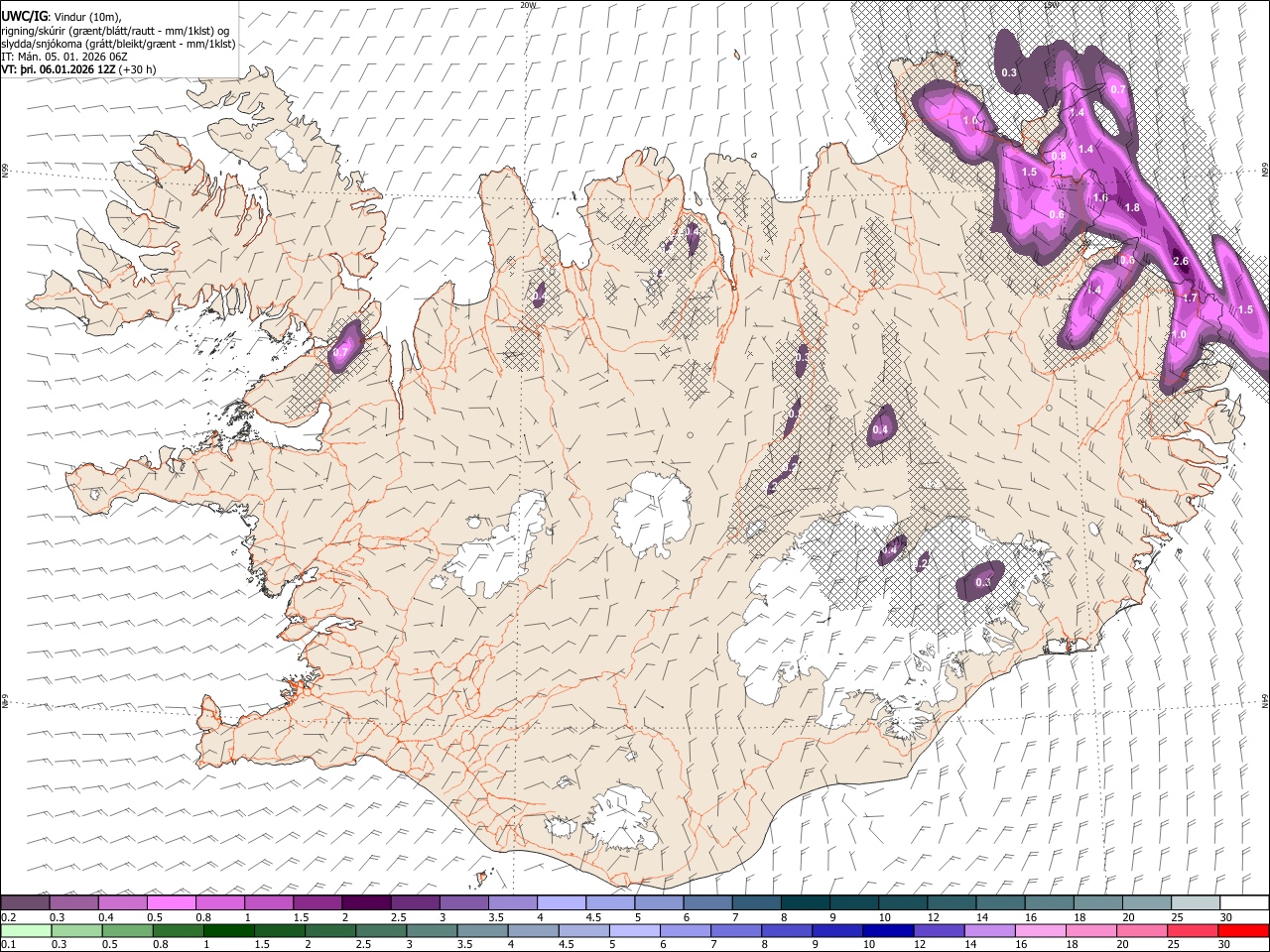Pick the upper legend swatch between 8 and 9
The width and height of the screenshot is (1270, 952).
click(805, 902)
